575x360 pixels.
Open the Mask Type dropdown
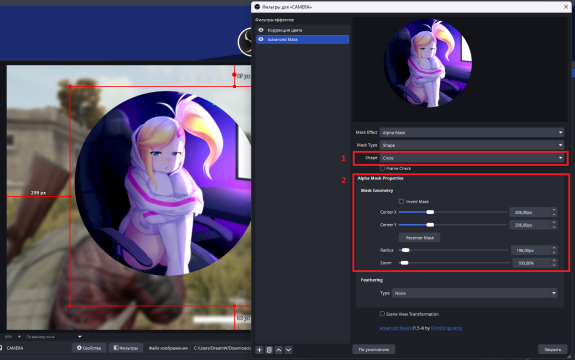(x=472, y=145)
